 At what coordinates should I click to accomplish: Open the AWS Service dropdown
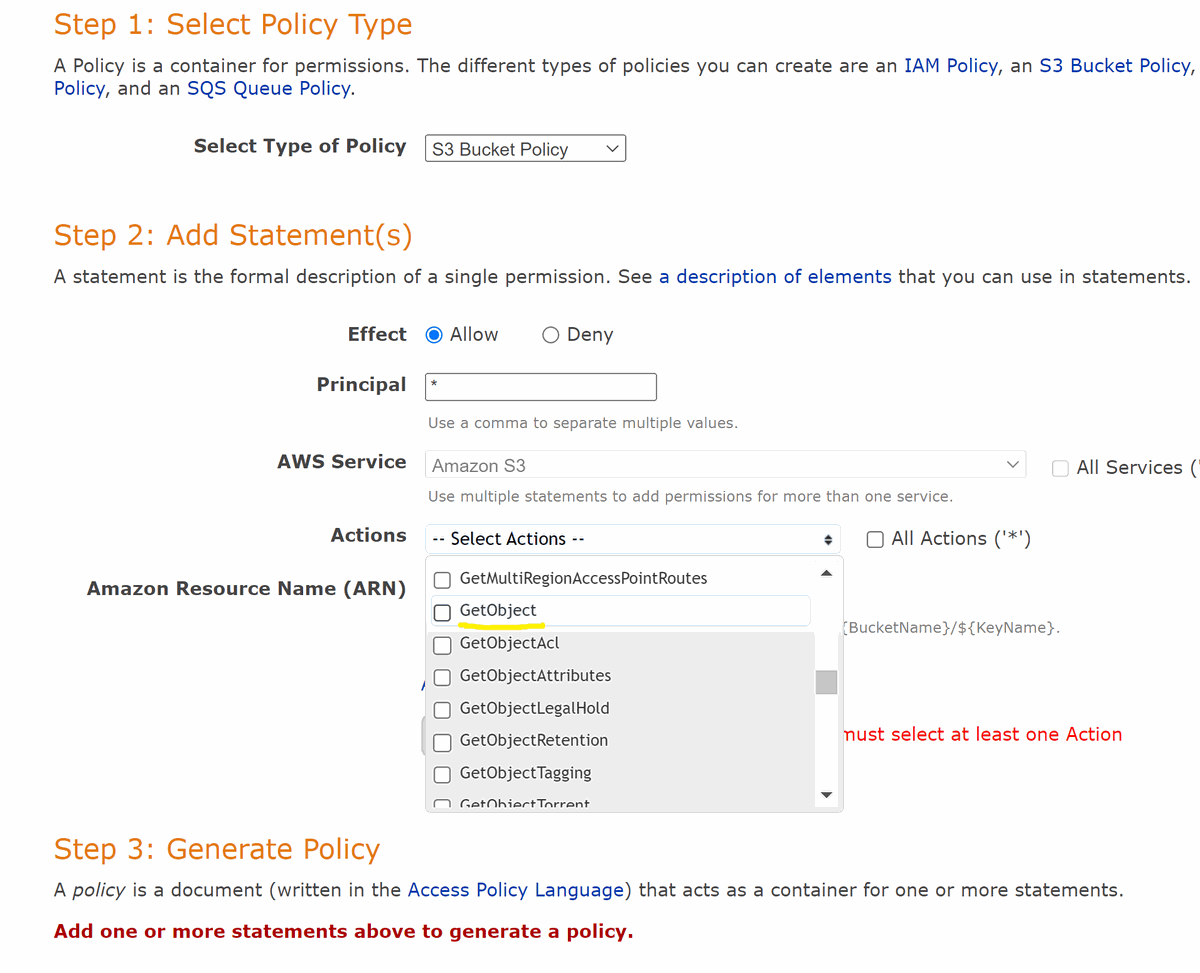click(x=725, y=465)
